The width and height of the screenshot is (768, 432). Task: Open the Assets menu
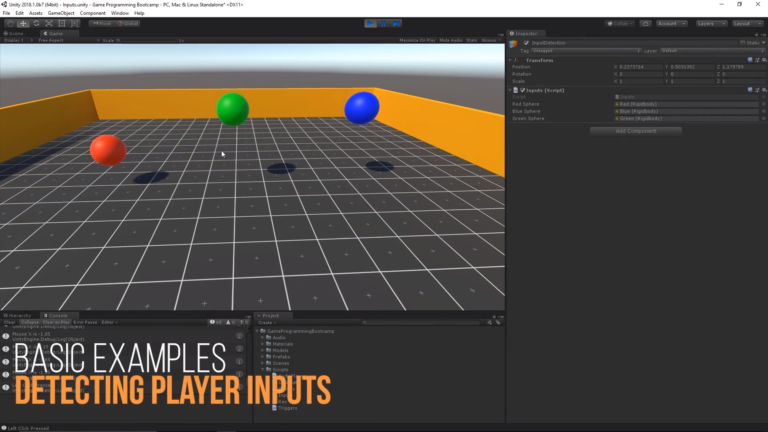[x=35, y=13]
